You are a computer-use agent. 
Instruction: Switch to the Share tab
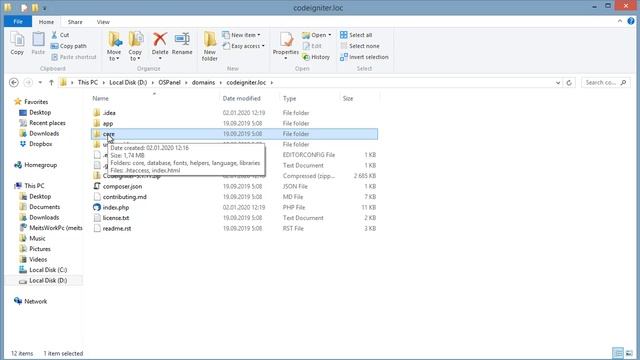[75, 22]
